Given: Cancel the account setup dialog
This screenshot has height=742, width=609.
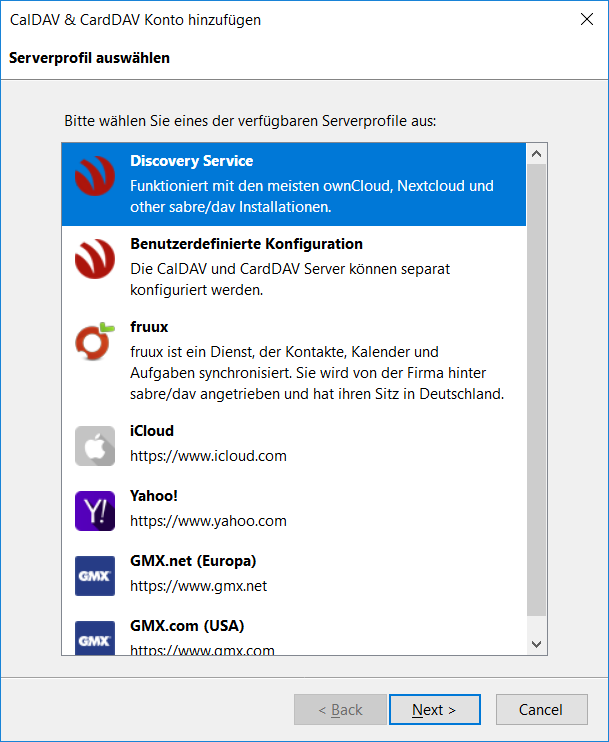Looking at the screenshot, I should (x=541, y=709).
